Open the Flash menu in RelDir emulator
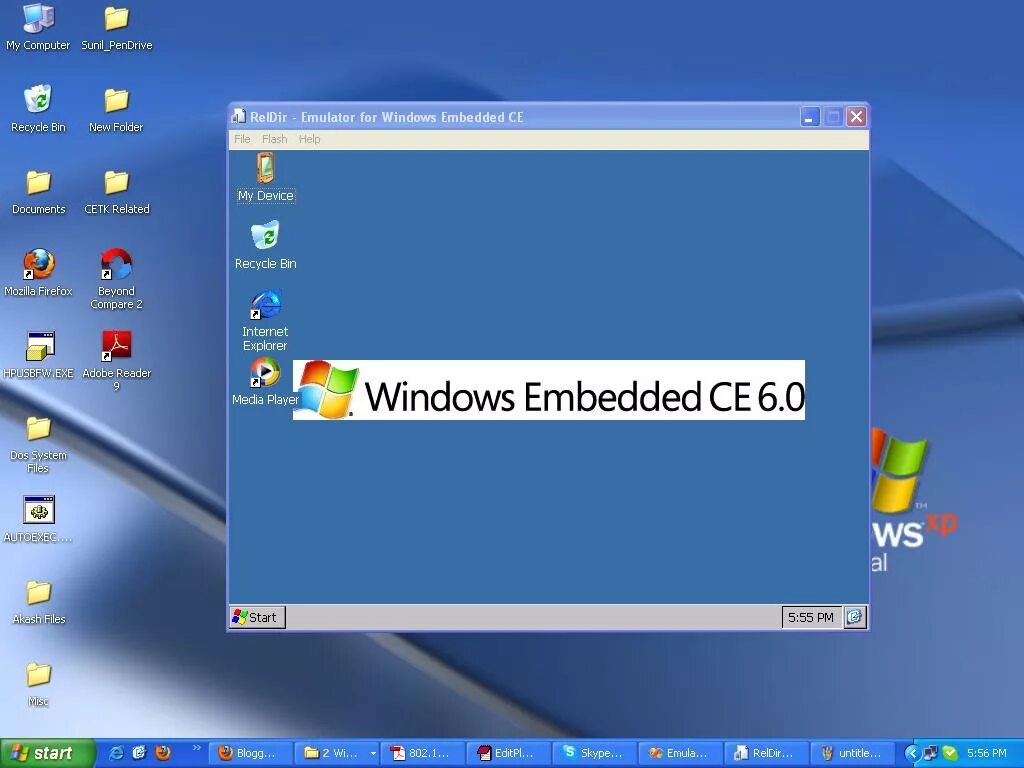 274,139
